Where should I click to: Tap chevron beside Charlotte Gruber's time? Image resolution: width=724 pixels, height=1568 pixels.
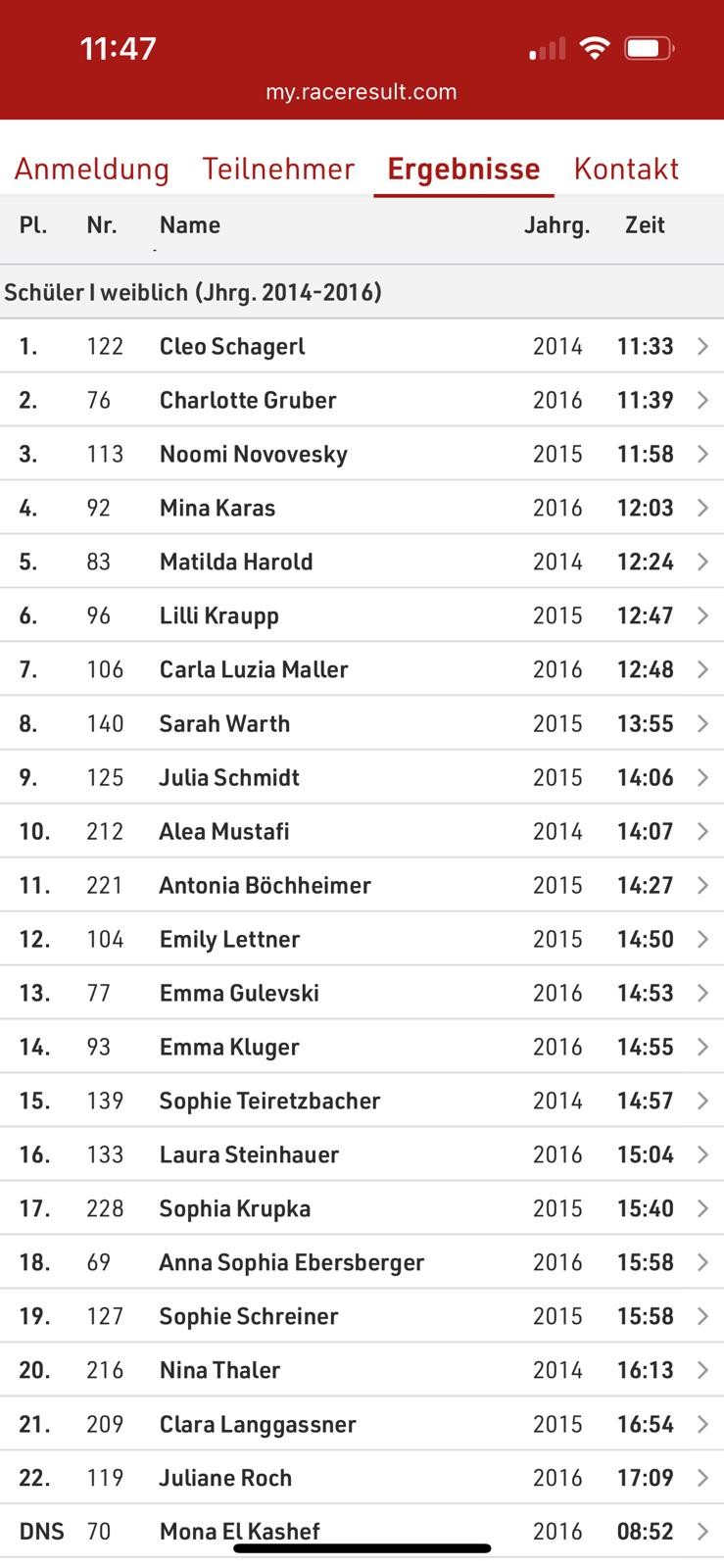pos(702,400)
